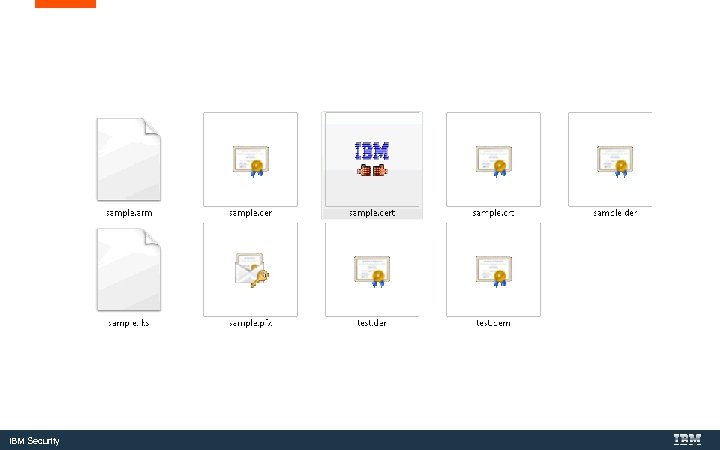Screen dimensions: 720x450
Task: Select the certificate icon above sample.crt
Action: tap(494, 161)
